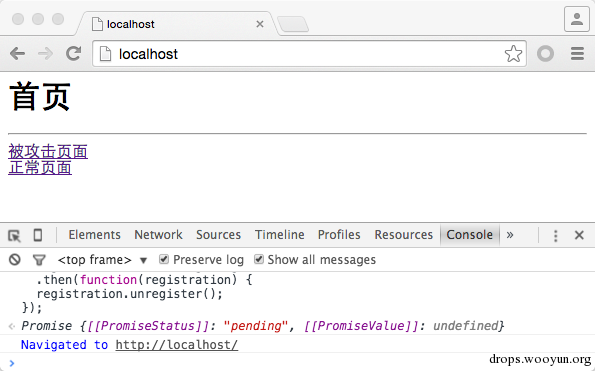Toggle Show all messages checkbox
This screenshot has height=371, width=595.
258,259
